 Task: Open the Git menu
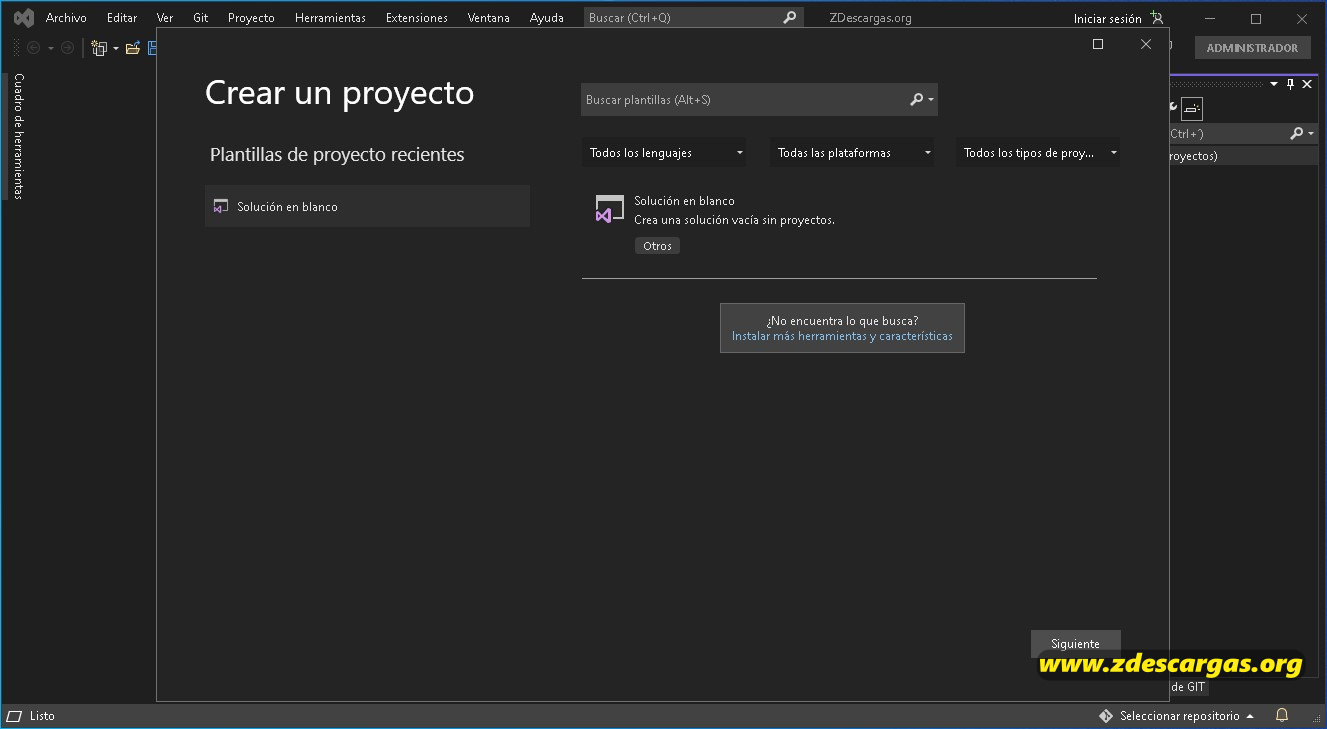(x=201, y=18)
